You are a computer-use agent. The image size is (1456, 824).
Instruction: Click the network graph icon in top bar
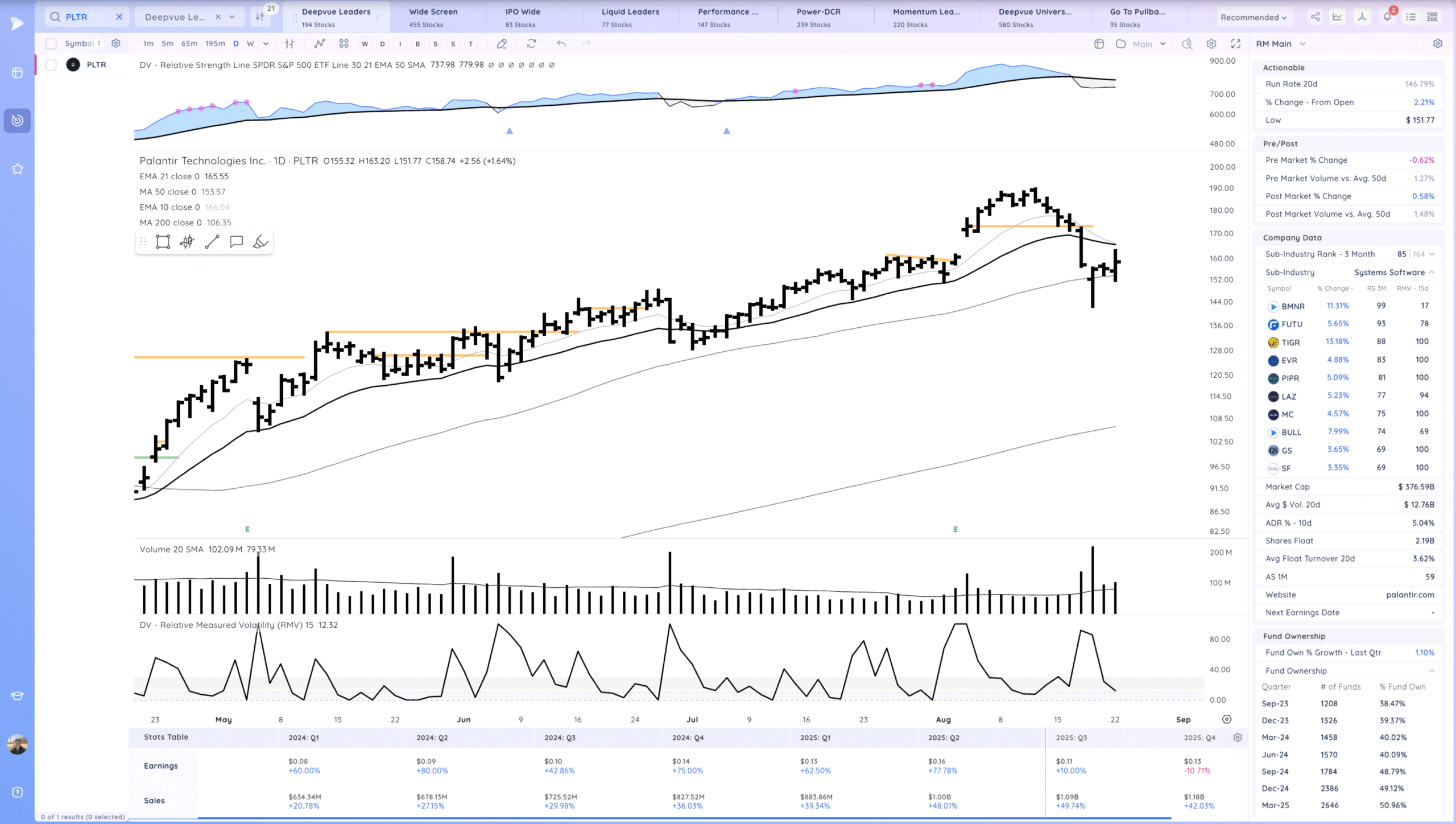pyautogui.click(x=1362, y=17)
